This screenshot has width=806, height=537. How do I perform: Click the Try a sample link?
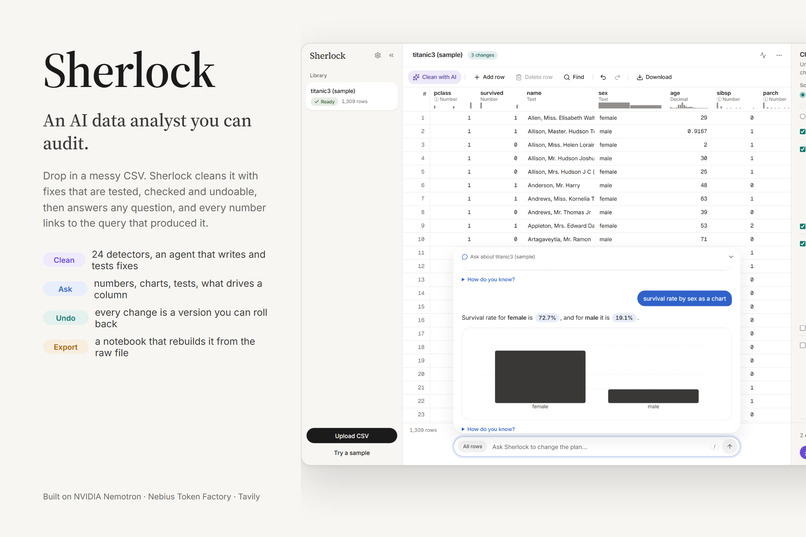352,453
